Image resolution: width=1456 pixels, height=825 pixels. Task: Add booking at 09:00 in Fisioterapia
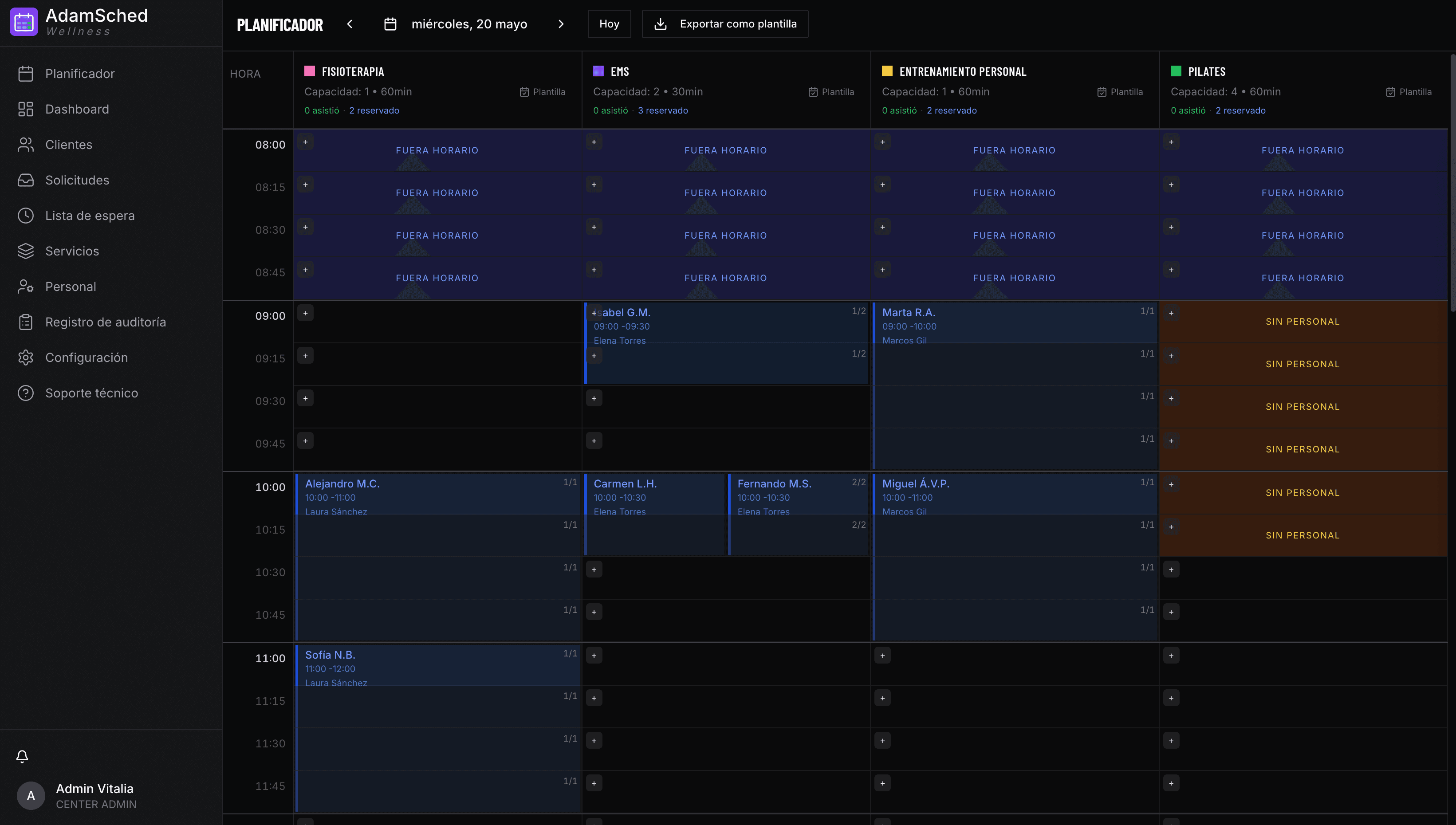tap(305, 313)
